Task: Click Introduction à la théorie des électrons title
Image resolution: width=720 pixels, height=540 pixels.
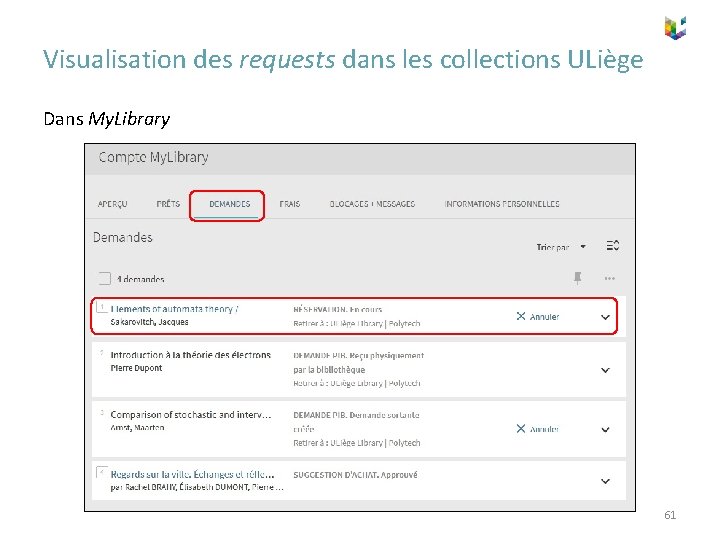Action: (x=191, y=355)
